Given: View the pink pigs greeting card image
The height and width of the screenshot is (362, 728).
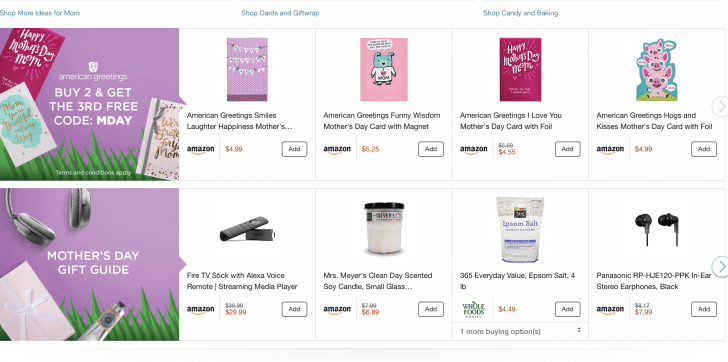Looking at the screenshot, I should tap(656, 70).
